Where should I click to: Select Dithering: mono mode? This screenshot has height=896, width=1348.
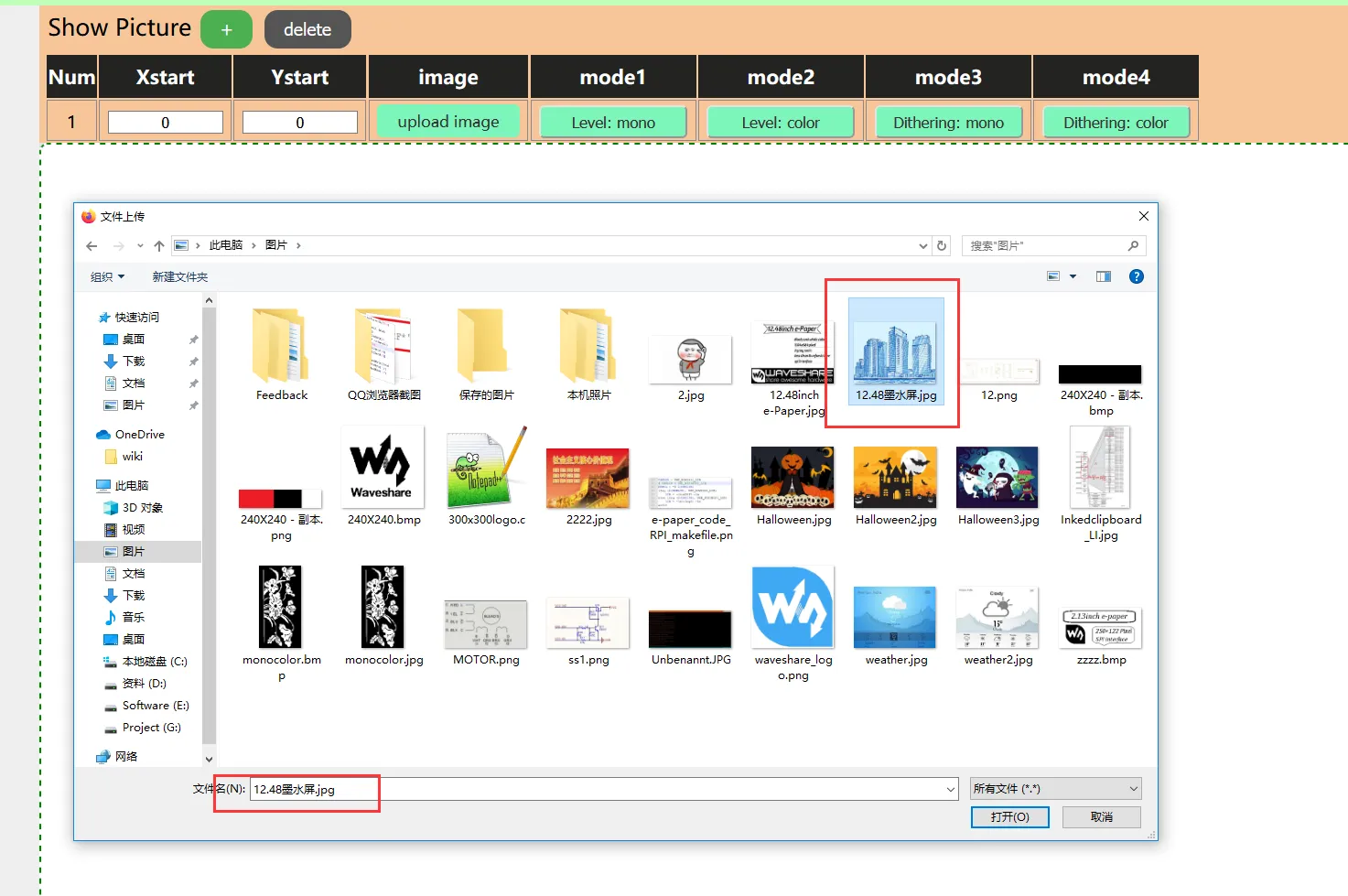948,123
